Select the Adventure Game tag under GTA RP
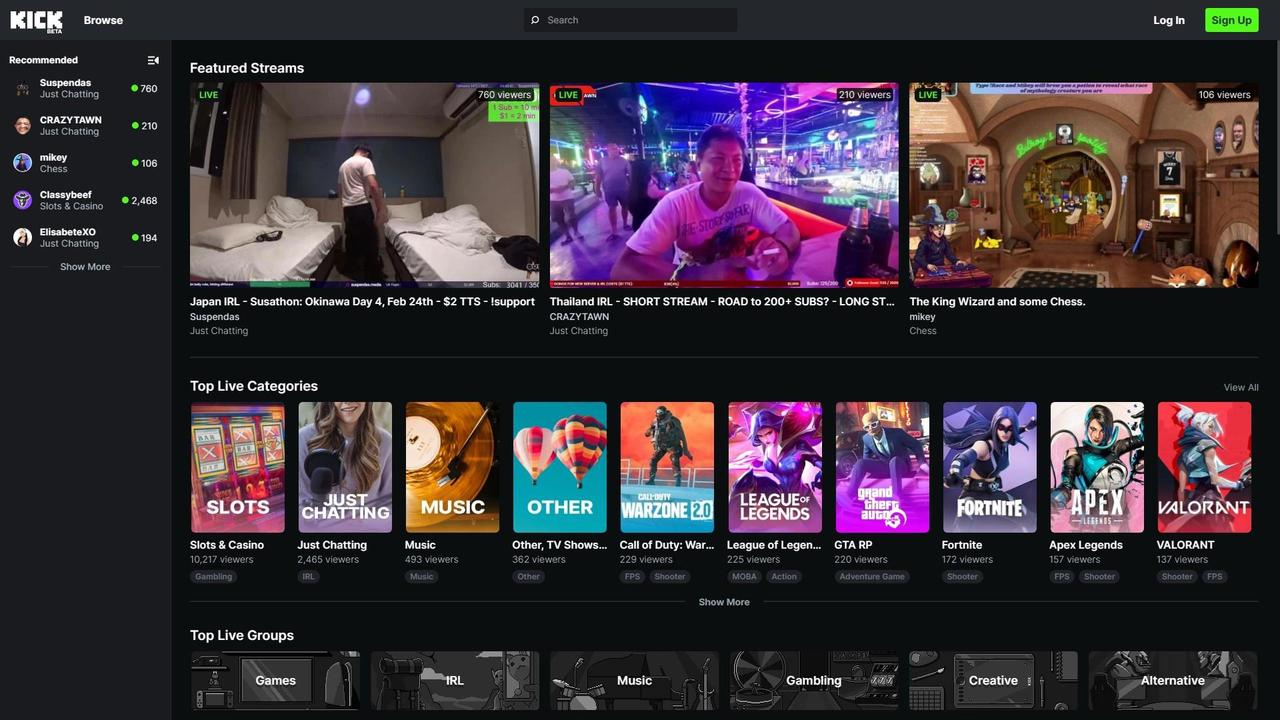The height and width of the screenshot is (720, 1280). [x=872, y=576]
